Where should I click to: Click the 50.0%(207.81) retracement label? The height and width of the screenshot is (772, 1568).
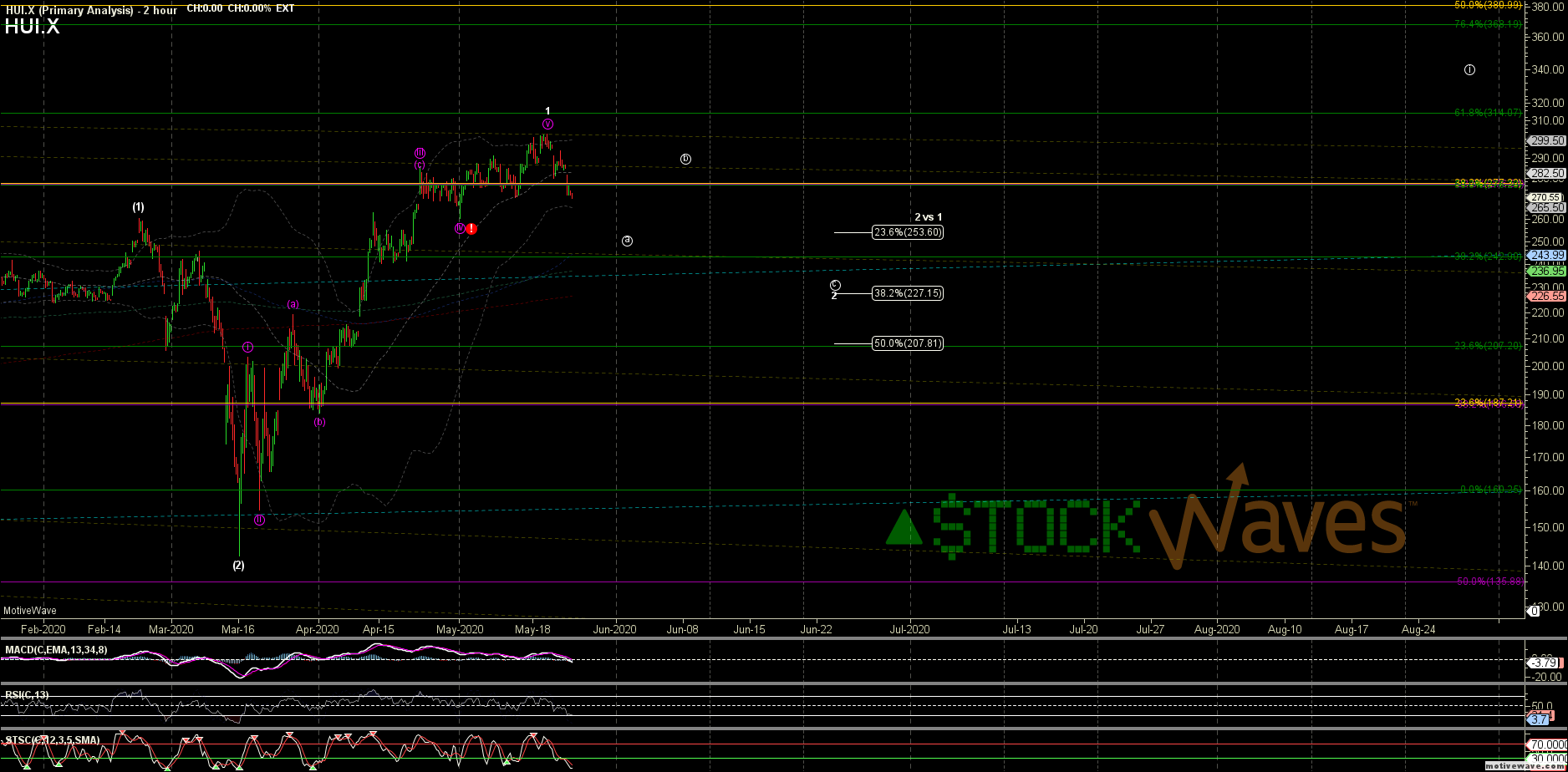[x=907, y=343]
